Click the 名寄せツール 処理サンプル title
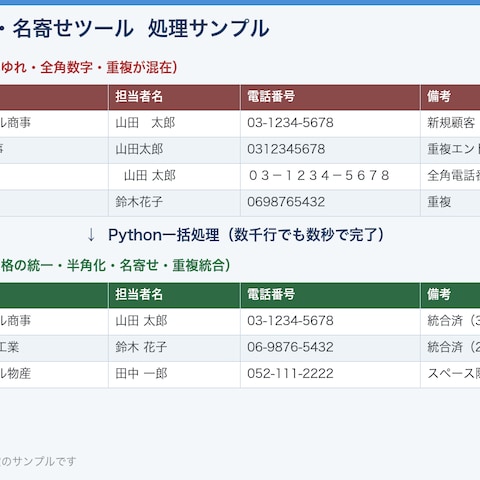The height and width of the screenshot is (480, 480). point(141,29)
